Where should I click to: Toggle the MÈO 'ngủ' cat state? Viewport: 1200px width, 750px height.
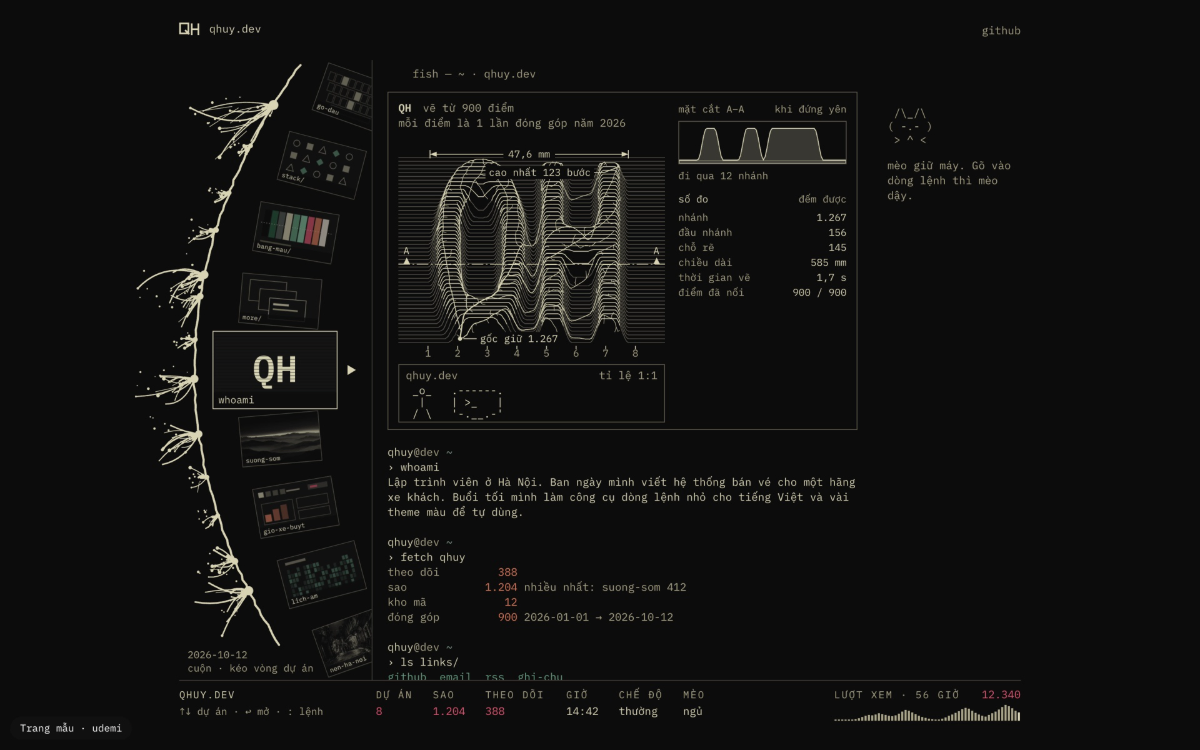pos(693,711)
